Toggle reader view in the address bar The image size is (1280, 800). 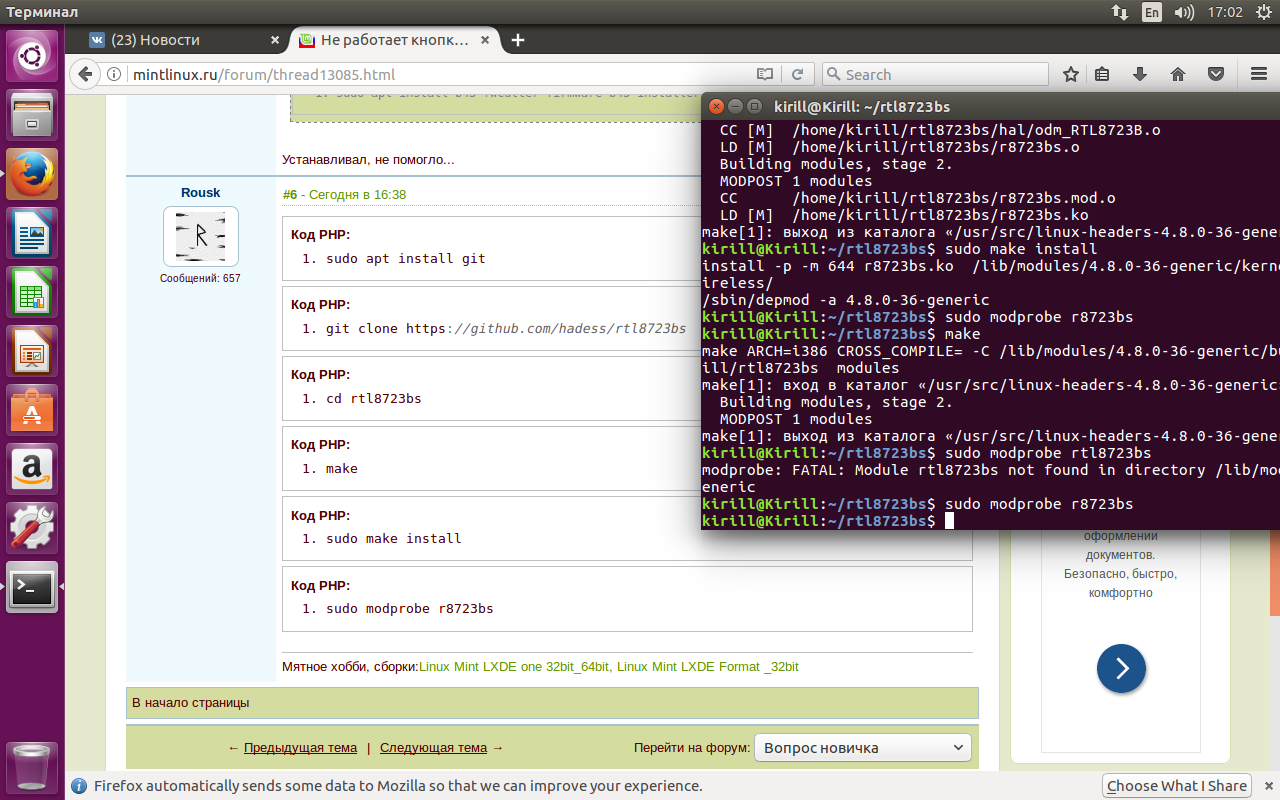(x=765, y=74)
